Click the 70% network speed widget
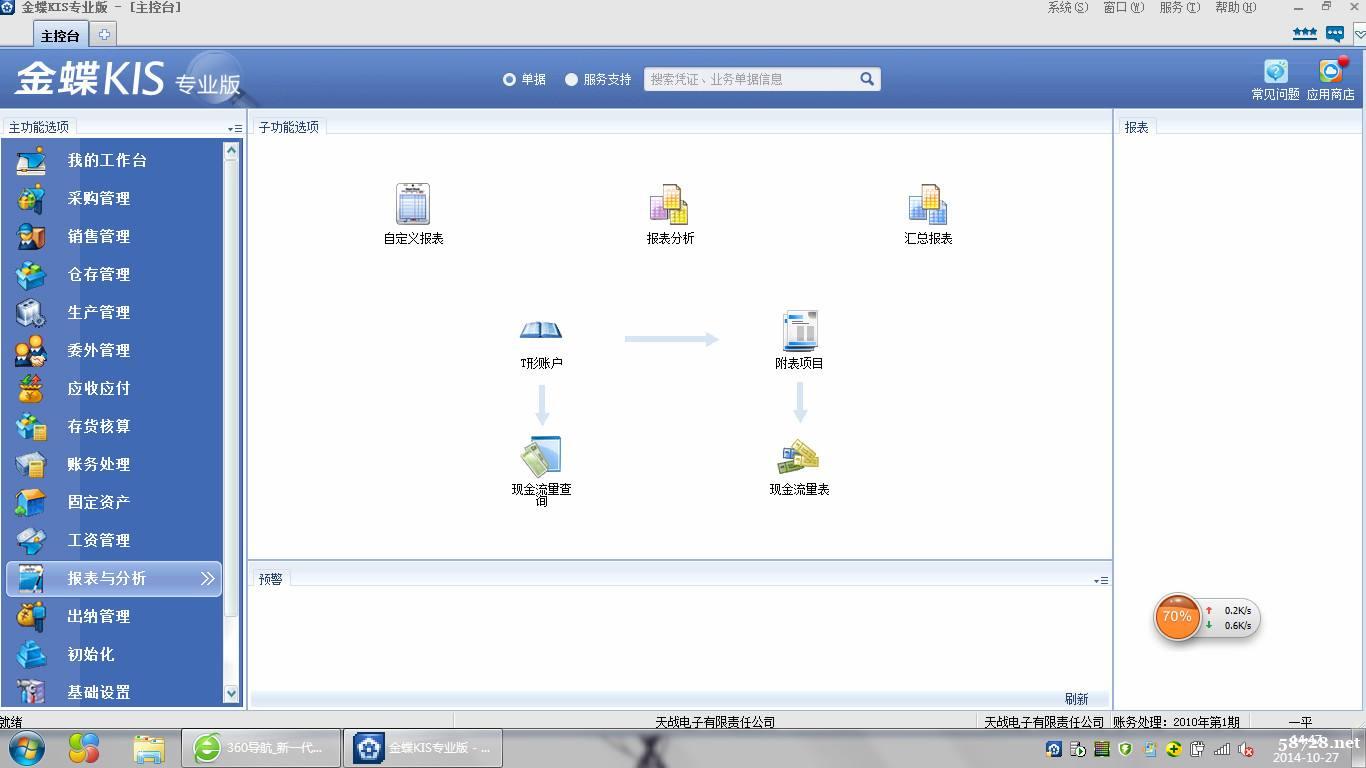 click(1176, 617)
